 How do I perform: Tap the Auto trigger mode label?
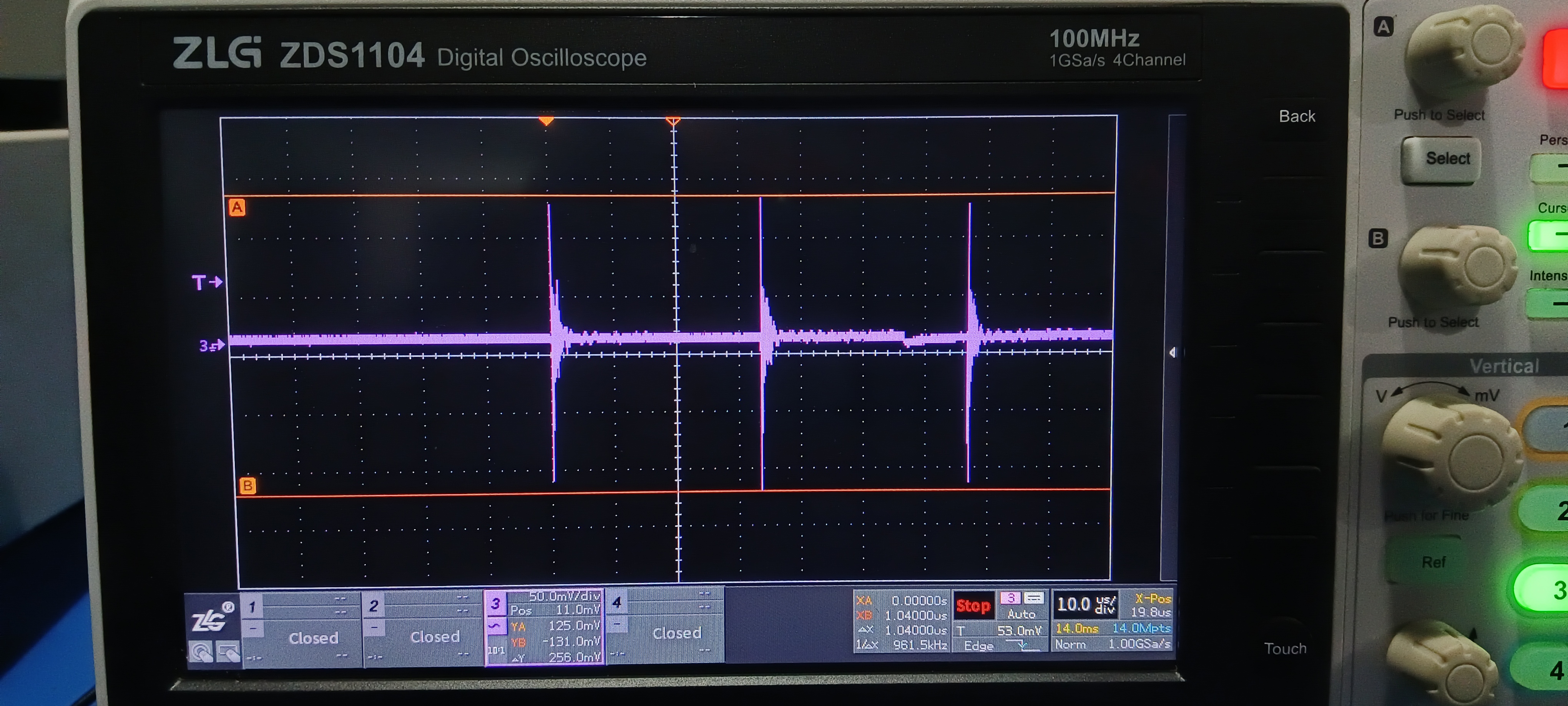point(1022,614)
